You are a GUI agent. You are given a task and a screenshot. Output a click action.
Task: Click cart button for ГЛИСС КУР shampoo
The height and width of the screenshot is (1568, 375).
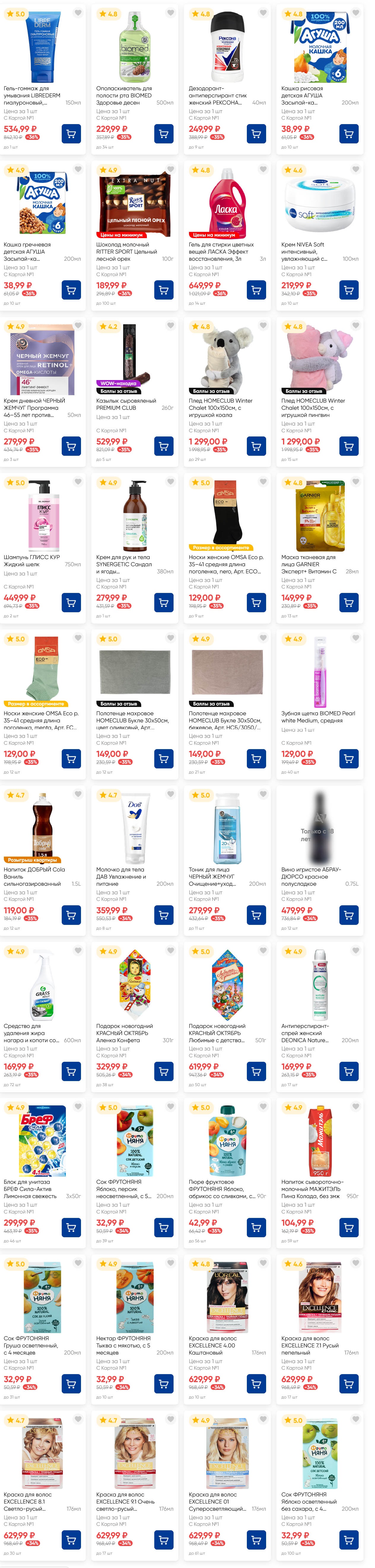point(71,602)
